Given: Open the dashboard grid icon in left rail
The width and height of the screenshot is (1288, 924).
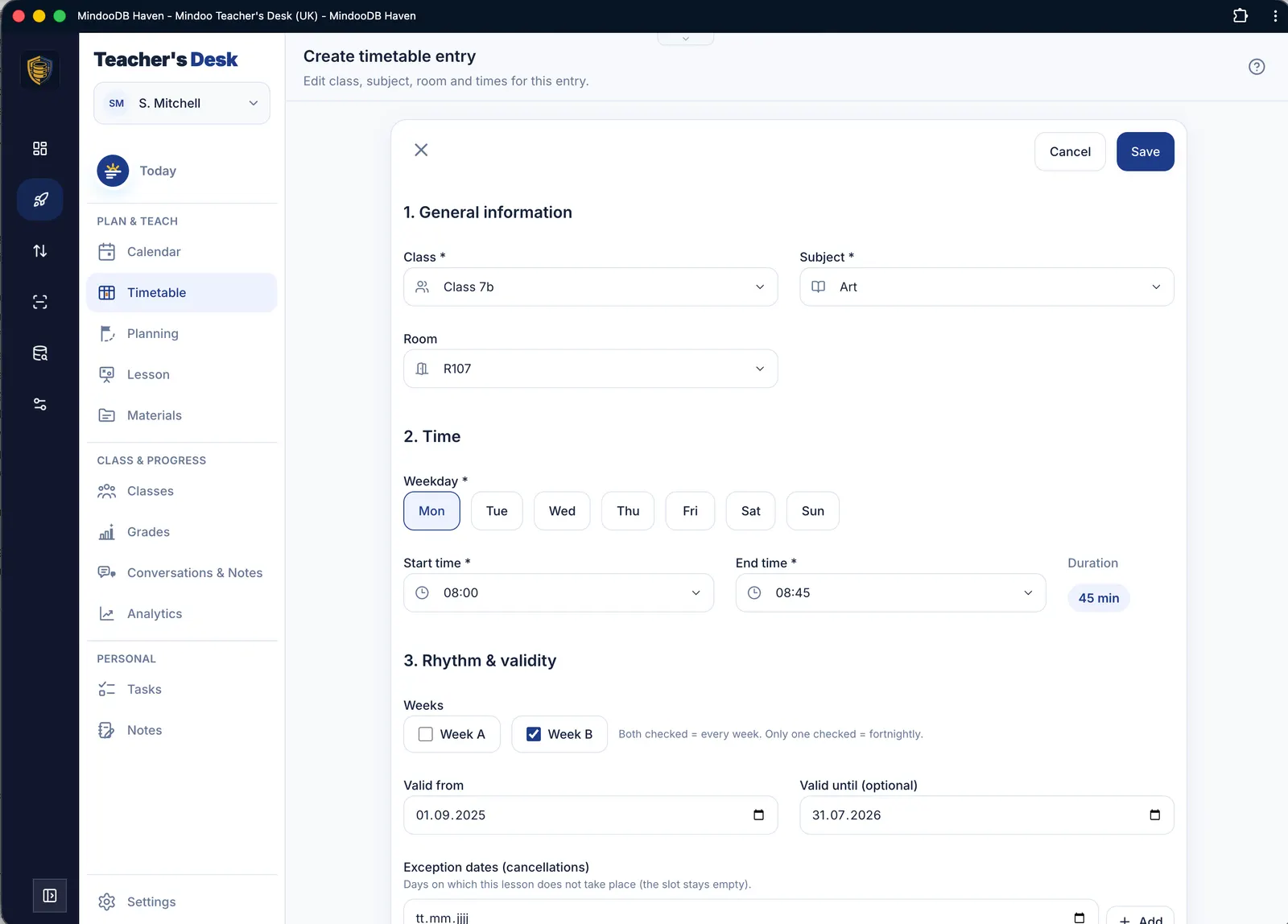Looking at the screenshot, I should point(39,148).
